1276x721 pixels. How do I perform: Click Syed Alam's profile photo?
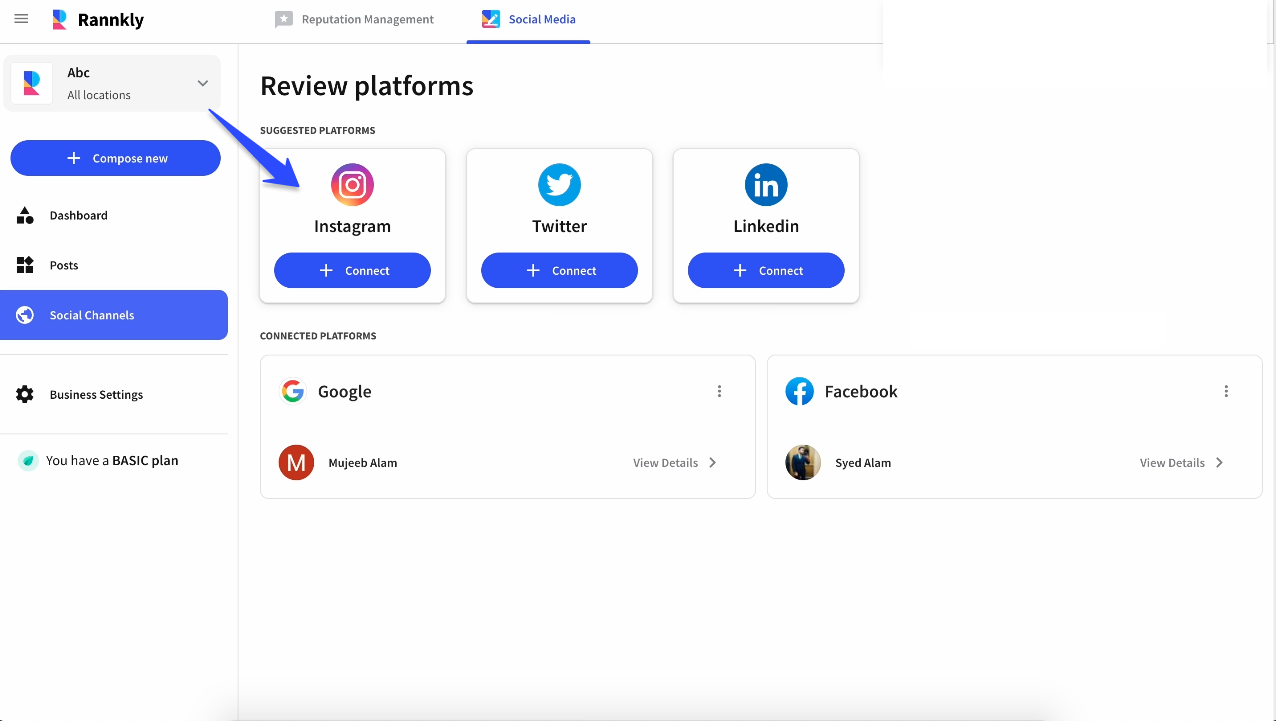tap(803, 463)
